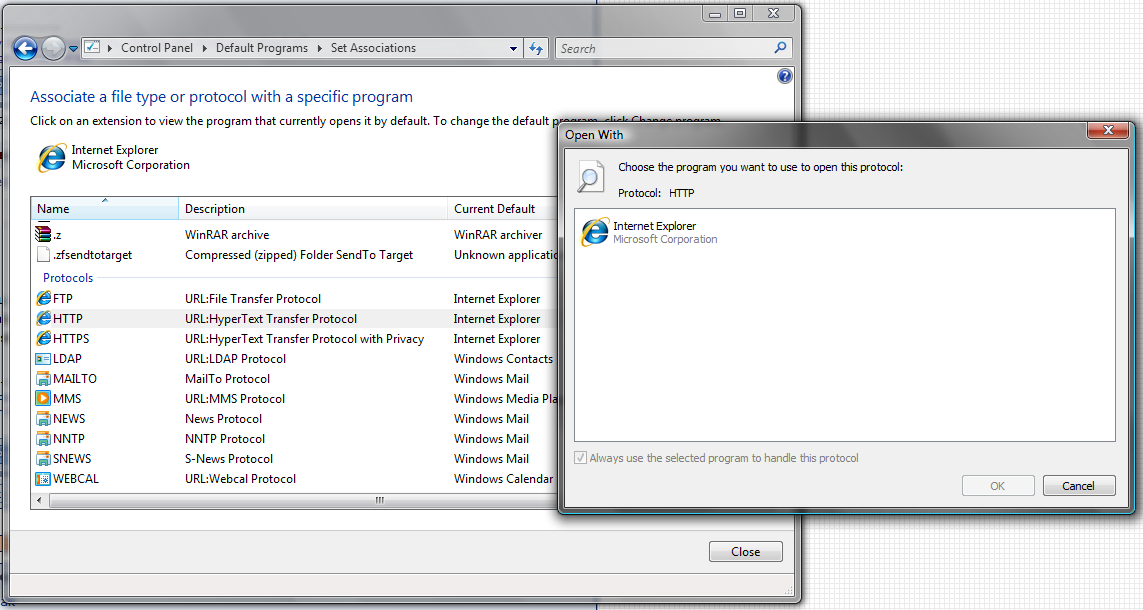The image size is (1143, 610).
Task: Click the address bar Control Panel icon
Action: pos(93,47)
